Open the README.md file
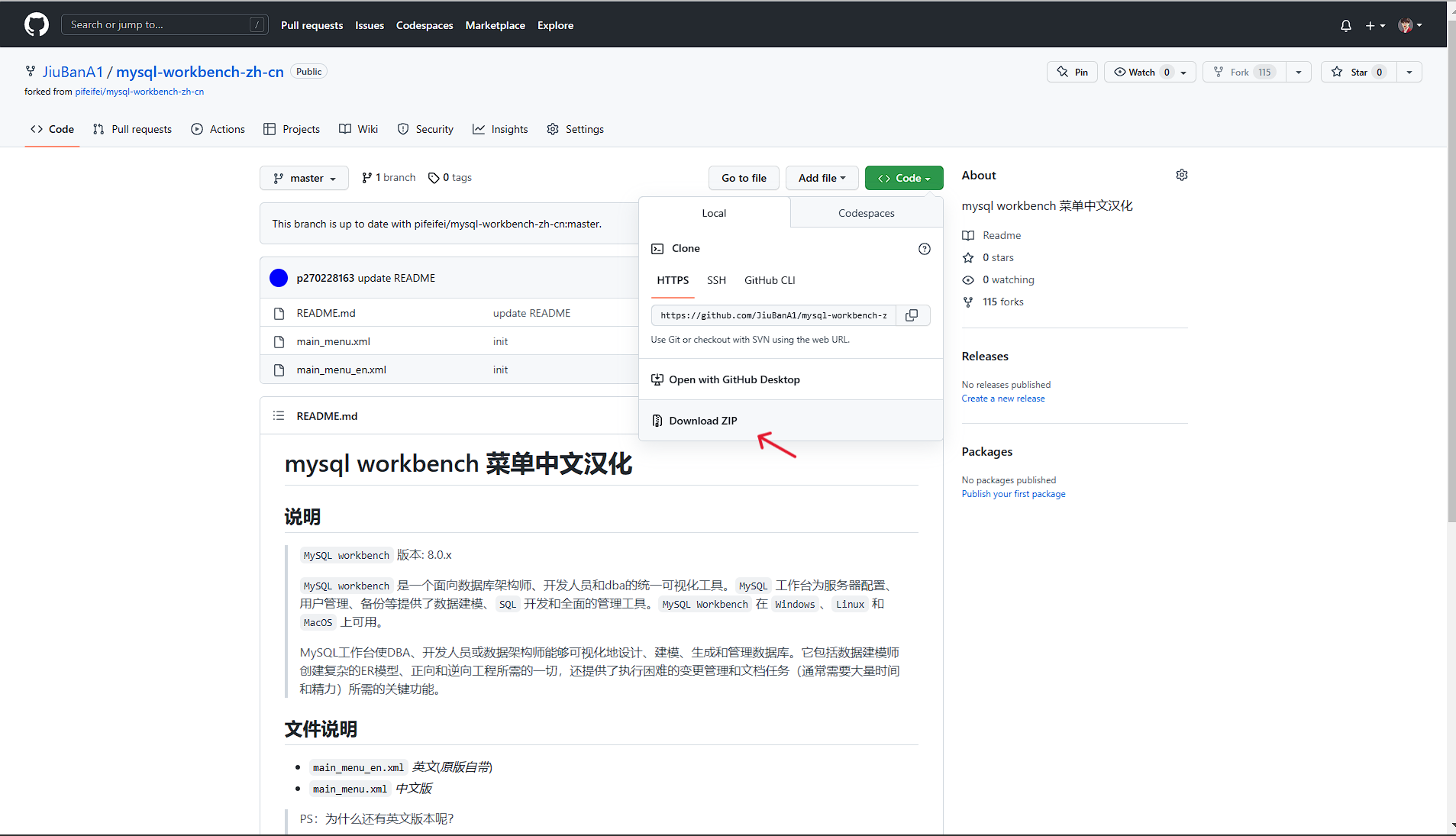 [326, 313]
